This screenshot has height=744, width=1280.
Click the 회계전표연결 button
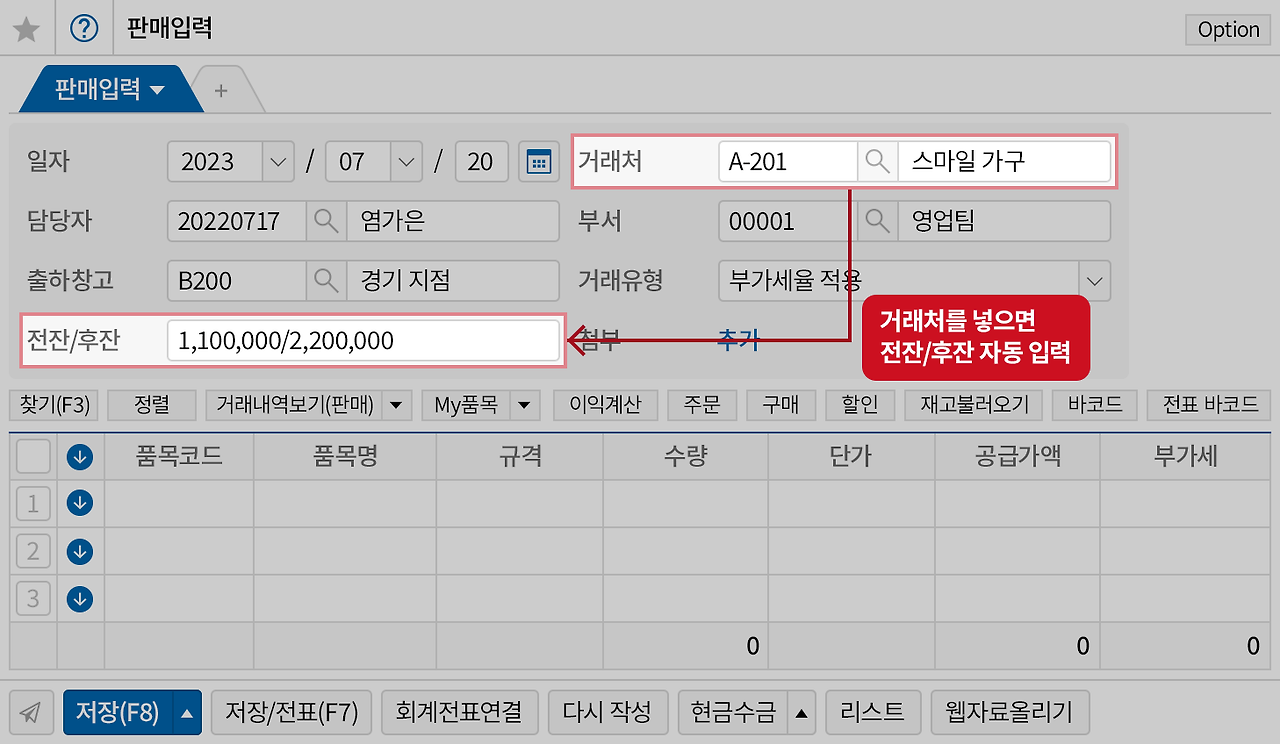coord(460,713)
